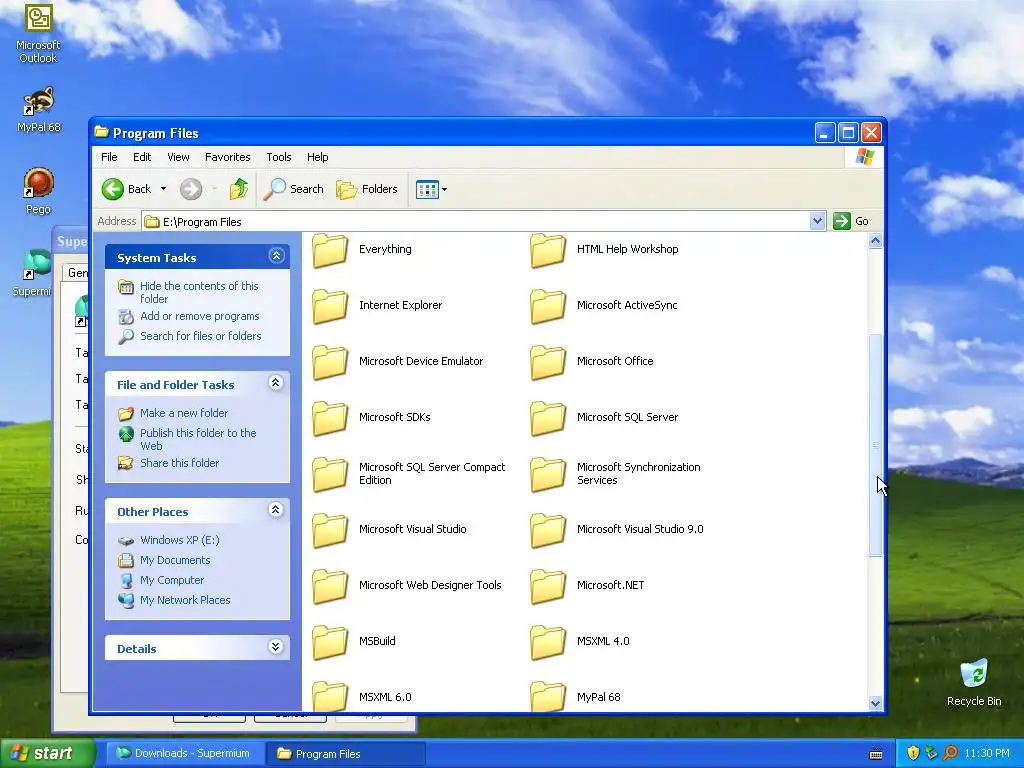The width and height of the screenshot is (1024, 768).
Task: Open the Back history dropdown arrow
Action: point(163,189)
